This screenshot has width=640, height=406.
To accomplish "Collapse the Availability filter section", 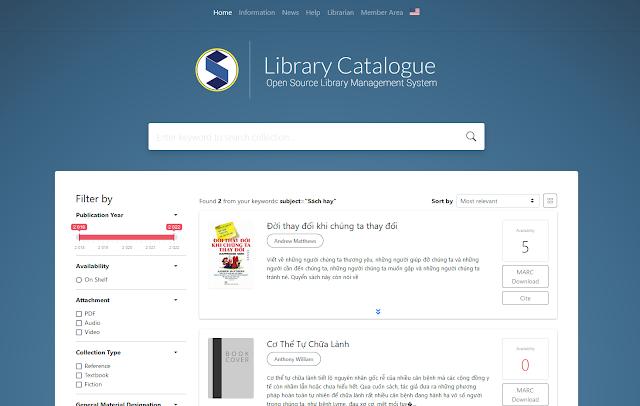I will click(x=176, y=266).
